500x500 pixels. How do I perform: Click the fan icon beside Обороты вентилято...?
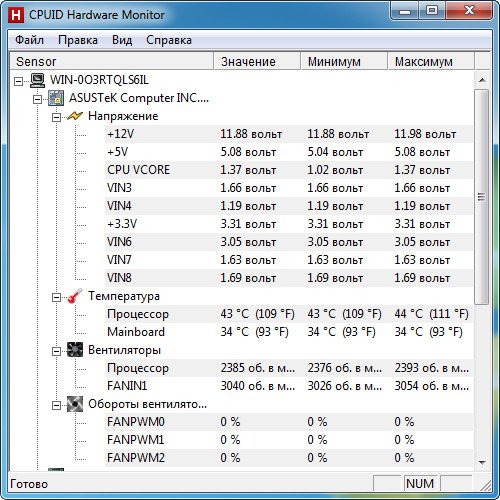click(x=75, y=404)
